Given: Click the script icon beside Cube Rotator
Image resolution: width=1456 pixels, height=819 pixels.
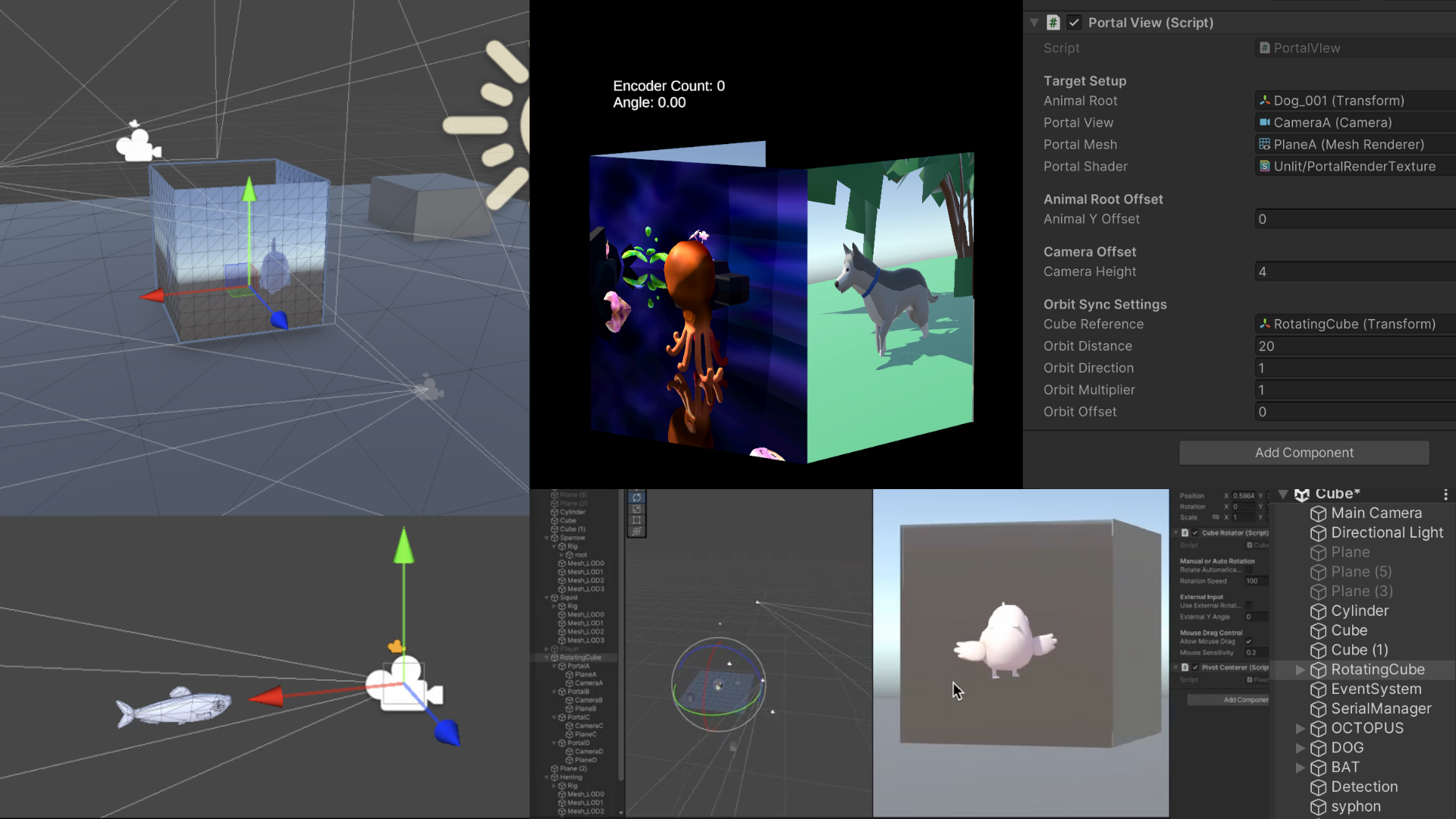Looking at the screenshot, I should [x=1185, y=532].
